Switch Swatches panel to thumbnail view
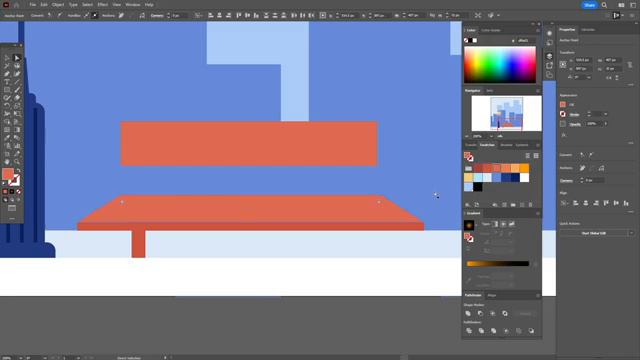Viewport: 640px width, 360px height. (x=536, y=156)
